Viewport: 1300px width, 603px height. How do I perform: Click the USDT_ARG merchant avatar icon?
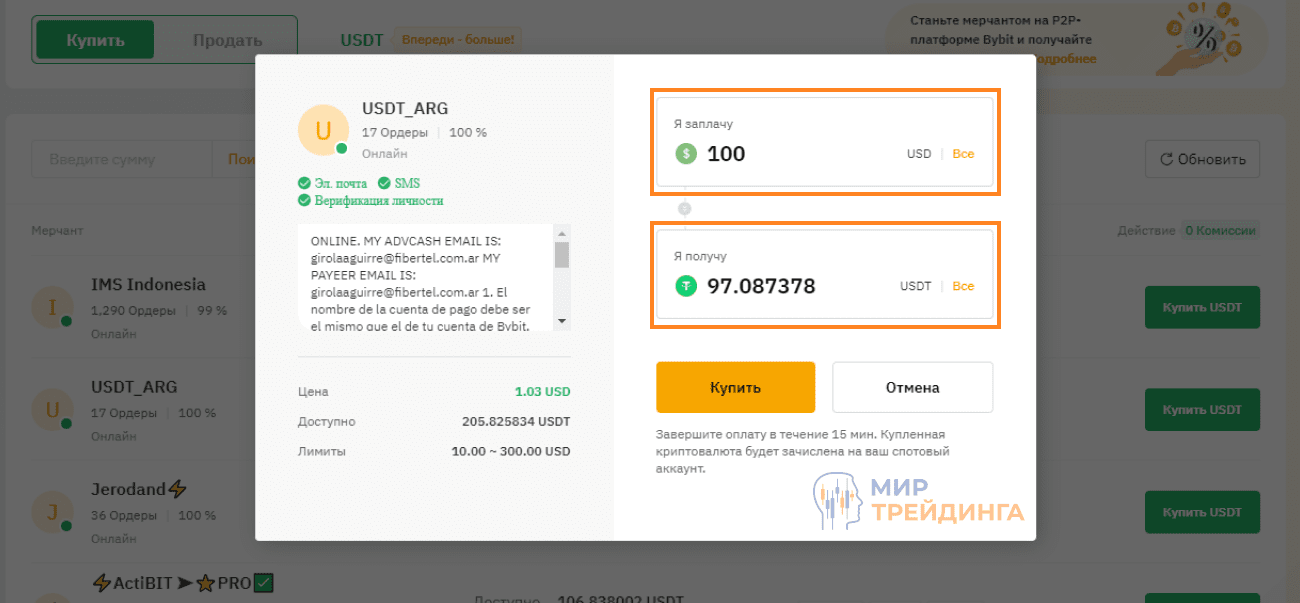tap(323, 130)
